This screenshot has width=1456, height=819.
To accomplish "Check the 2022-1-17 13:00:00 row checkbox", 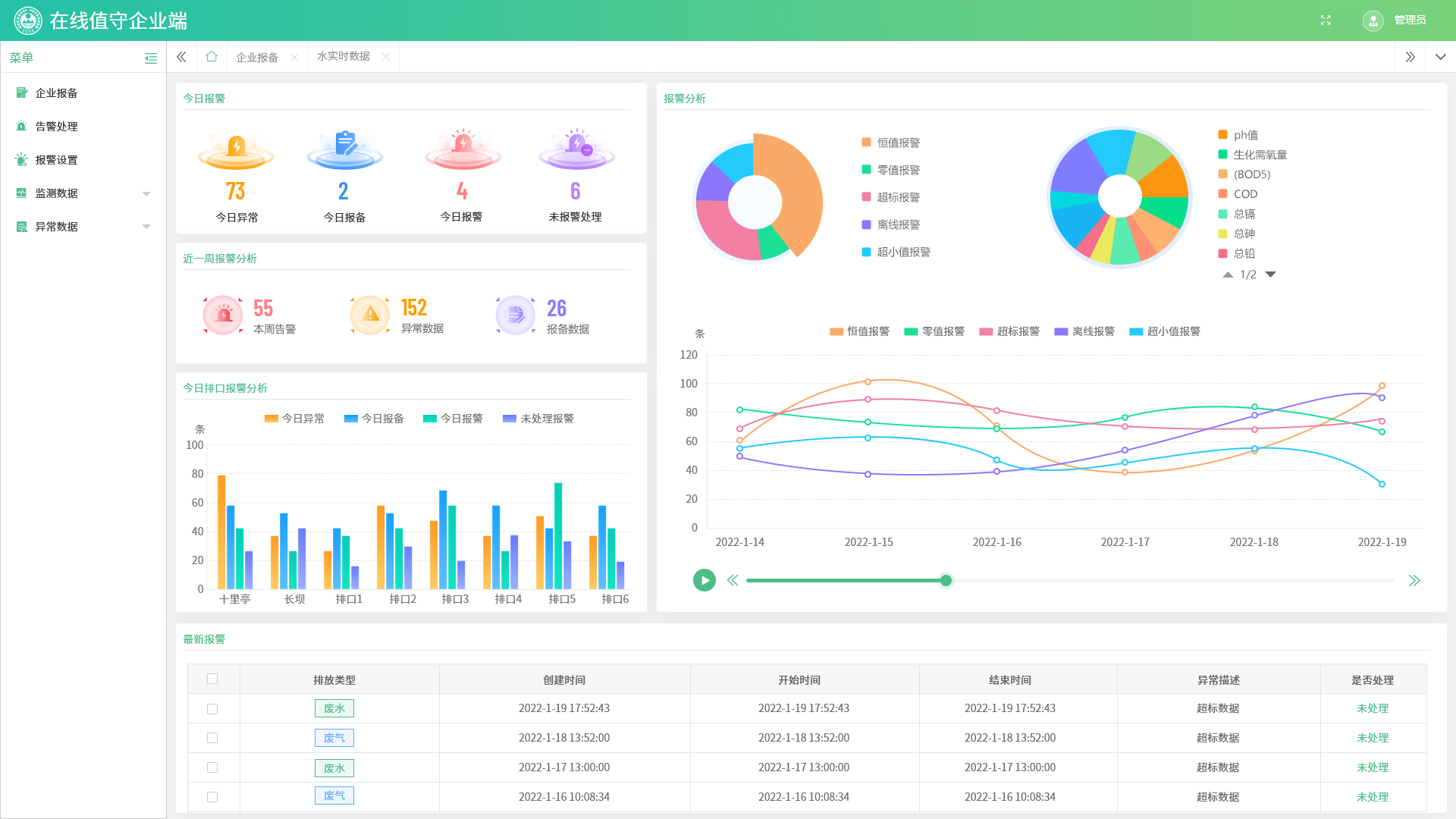I will [212, 767].
